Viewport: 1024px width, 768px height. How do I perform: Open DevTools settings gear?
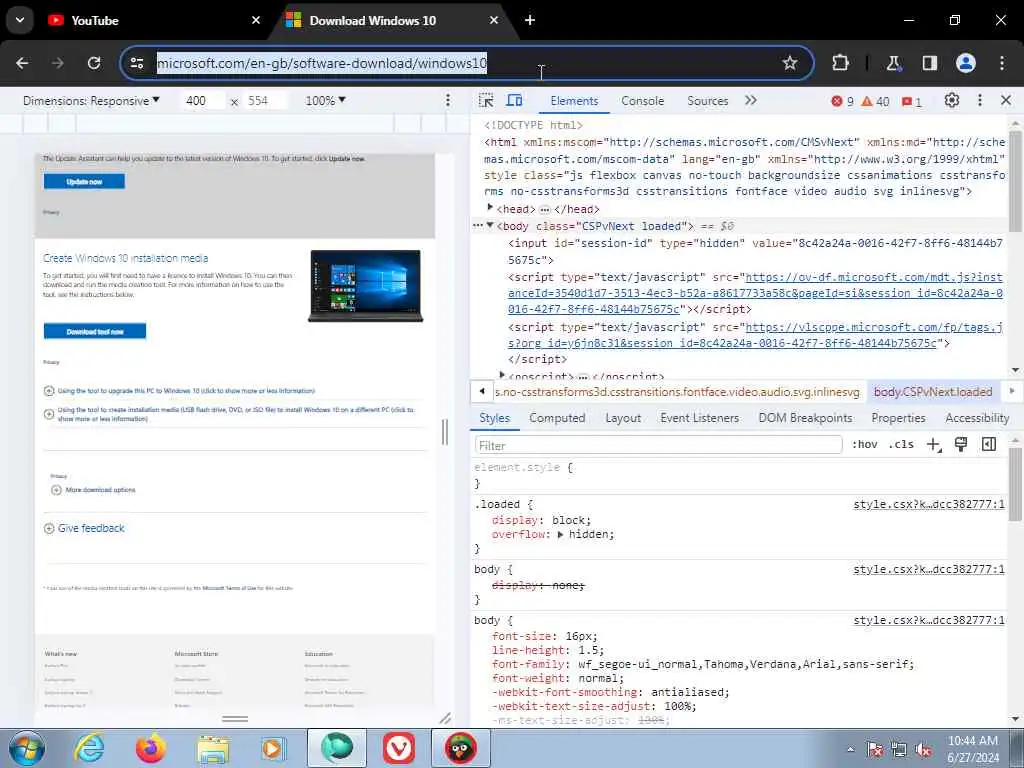pos(952,101)
